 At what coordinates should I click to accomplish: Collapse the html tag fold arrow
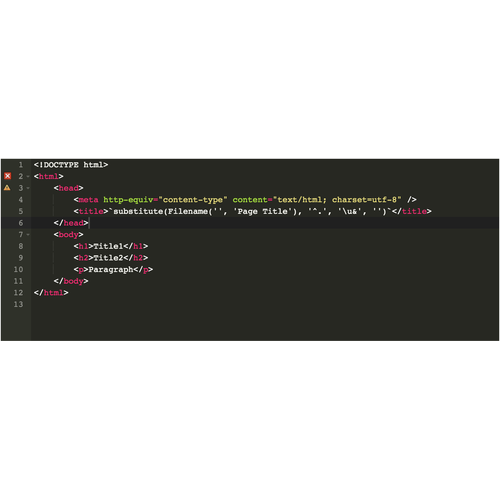(28, 176)
